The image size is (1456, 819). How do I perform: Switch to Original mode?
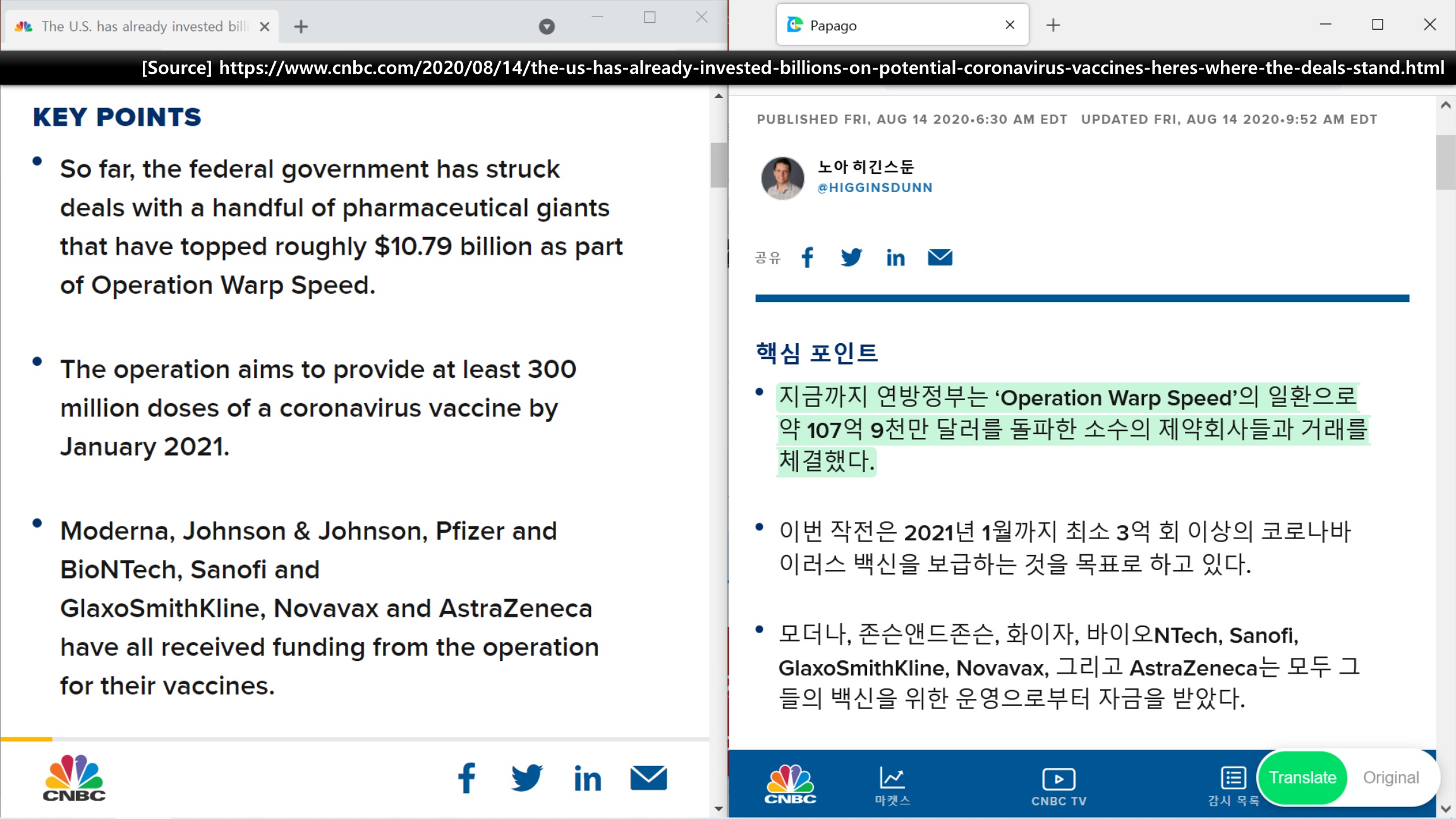(x=1391, y=777)
